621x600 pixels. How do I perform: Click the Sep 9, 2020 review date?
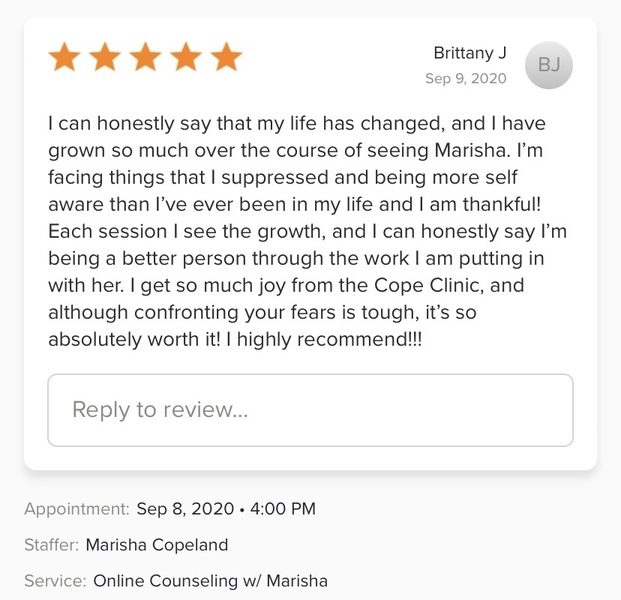(465, 78)
